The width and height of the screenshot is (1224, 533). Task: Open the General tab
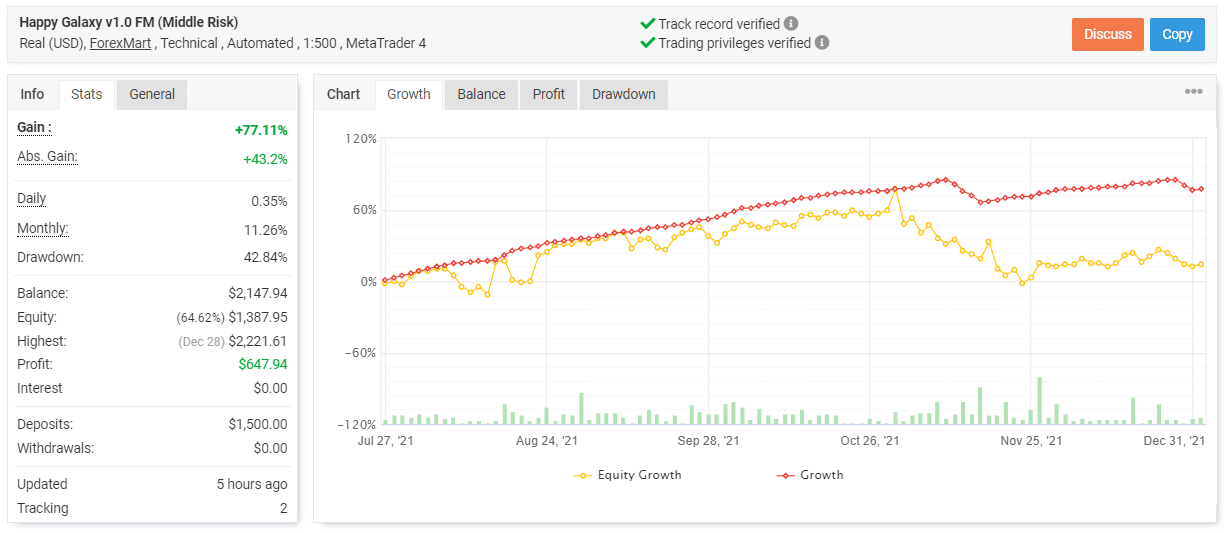tap(152, 94)
